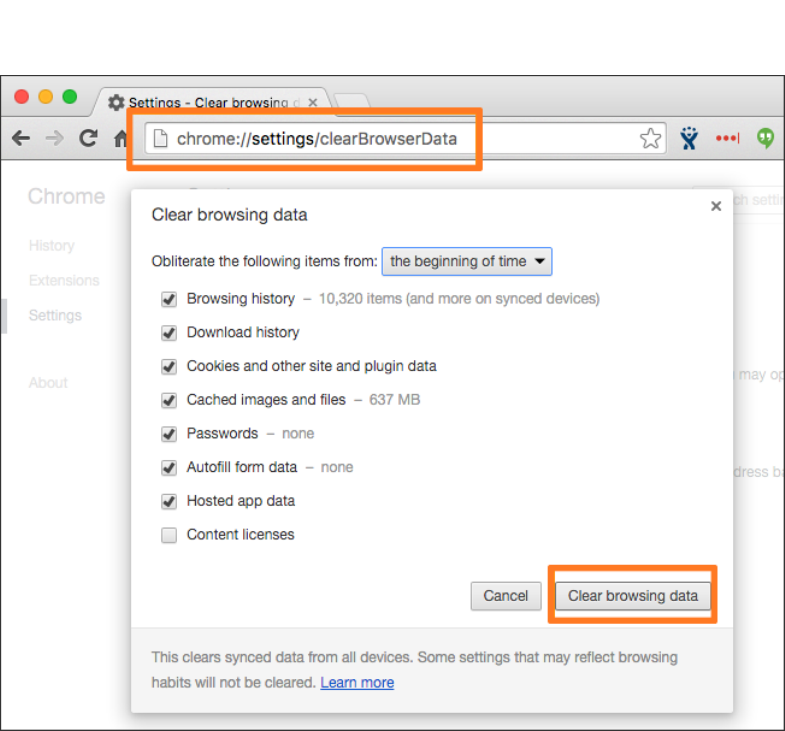
Task: Select Settings in the sidebar
Action: coord(55,315)
